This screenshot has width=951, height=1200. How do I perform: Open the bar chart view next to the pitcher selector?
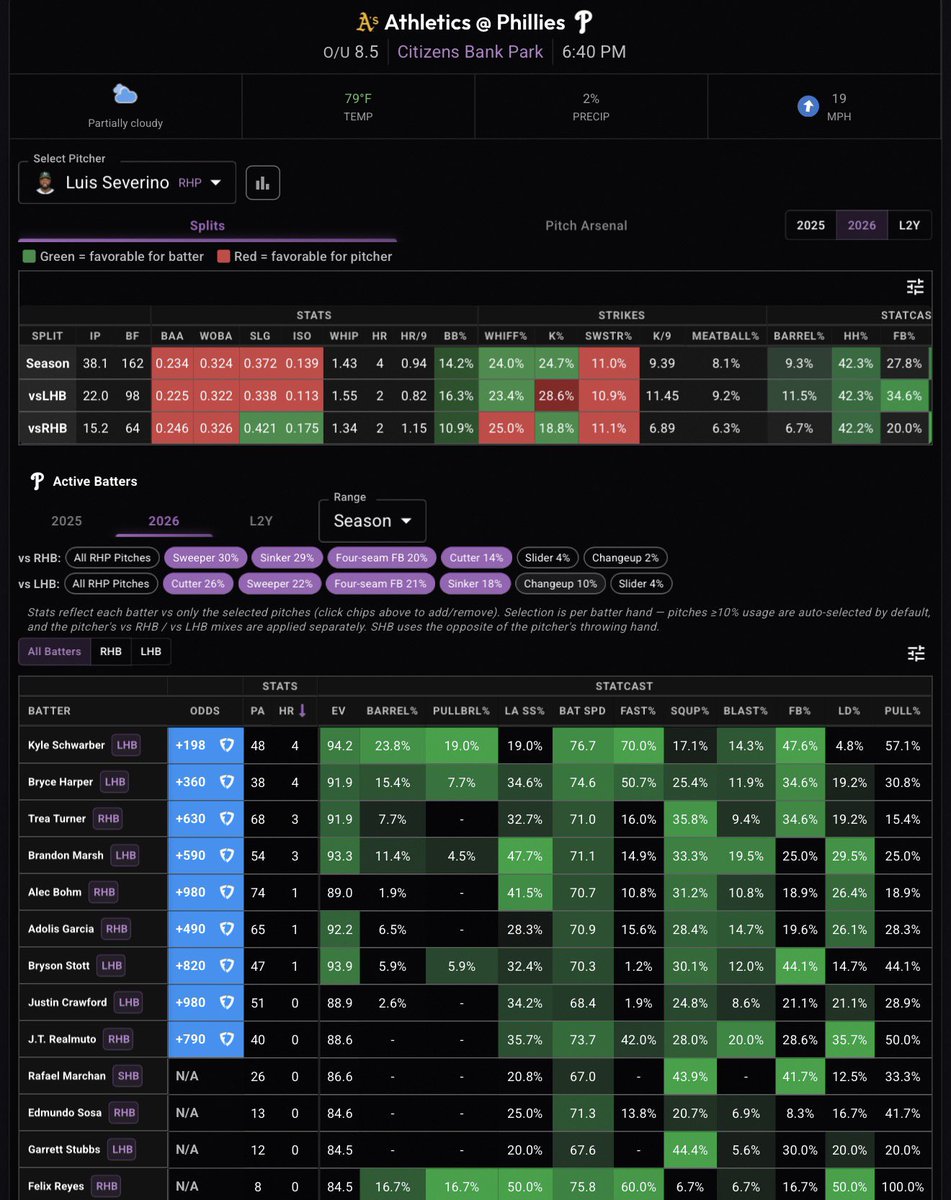pyautogui.click(x=263, y=183)
